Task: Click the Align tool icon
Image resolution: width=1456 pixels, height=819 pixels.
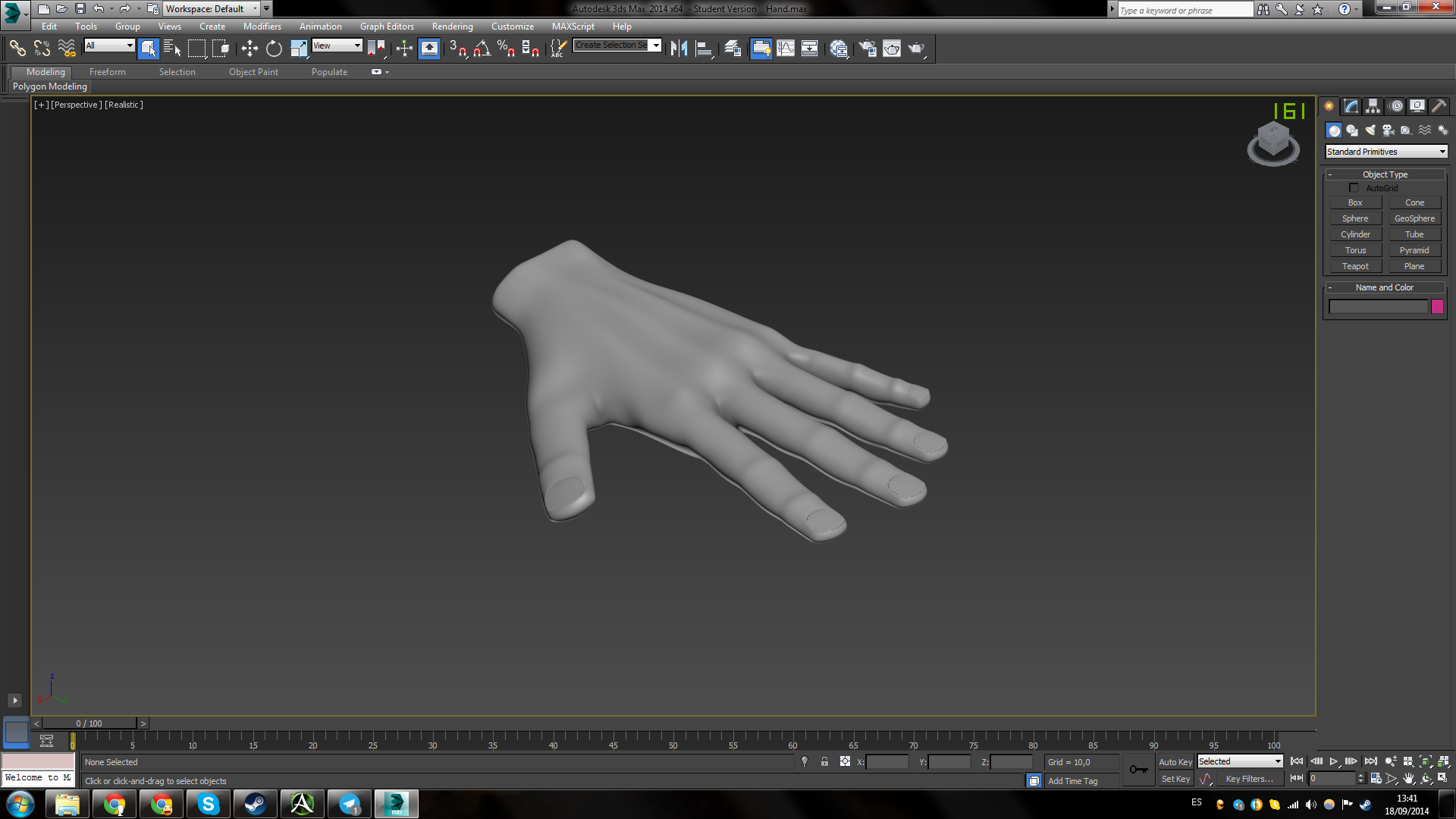Action: (704, 49)
